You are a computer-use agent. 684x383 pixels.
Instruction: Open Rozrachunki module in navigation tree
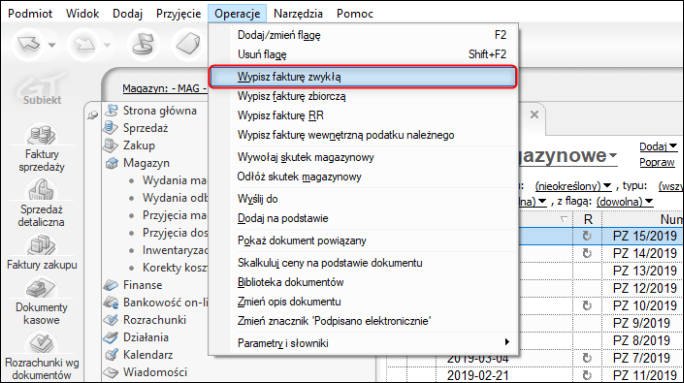(x=154, y=320)
